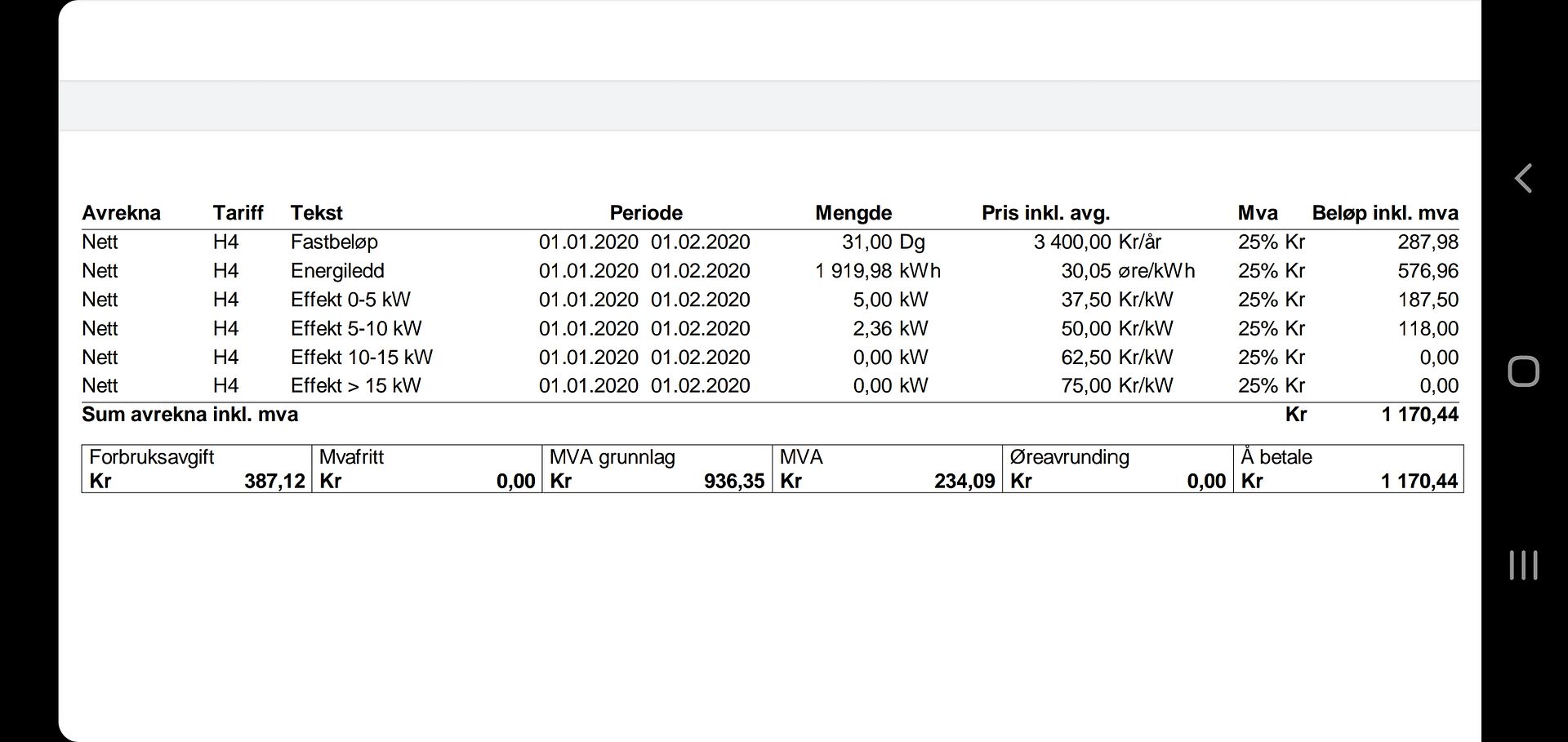Click the Å betale total box
Screen dimensions: 1568x742
click(x=1348, y=469)
